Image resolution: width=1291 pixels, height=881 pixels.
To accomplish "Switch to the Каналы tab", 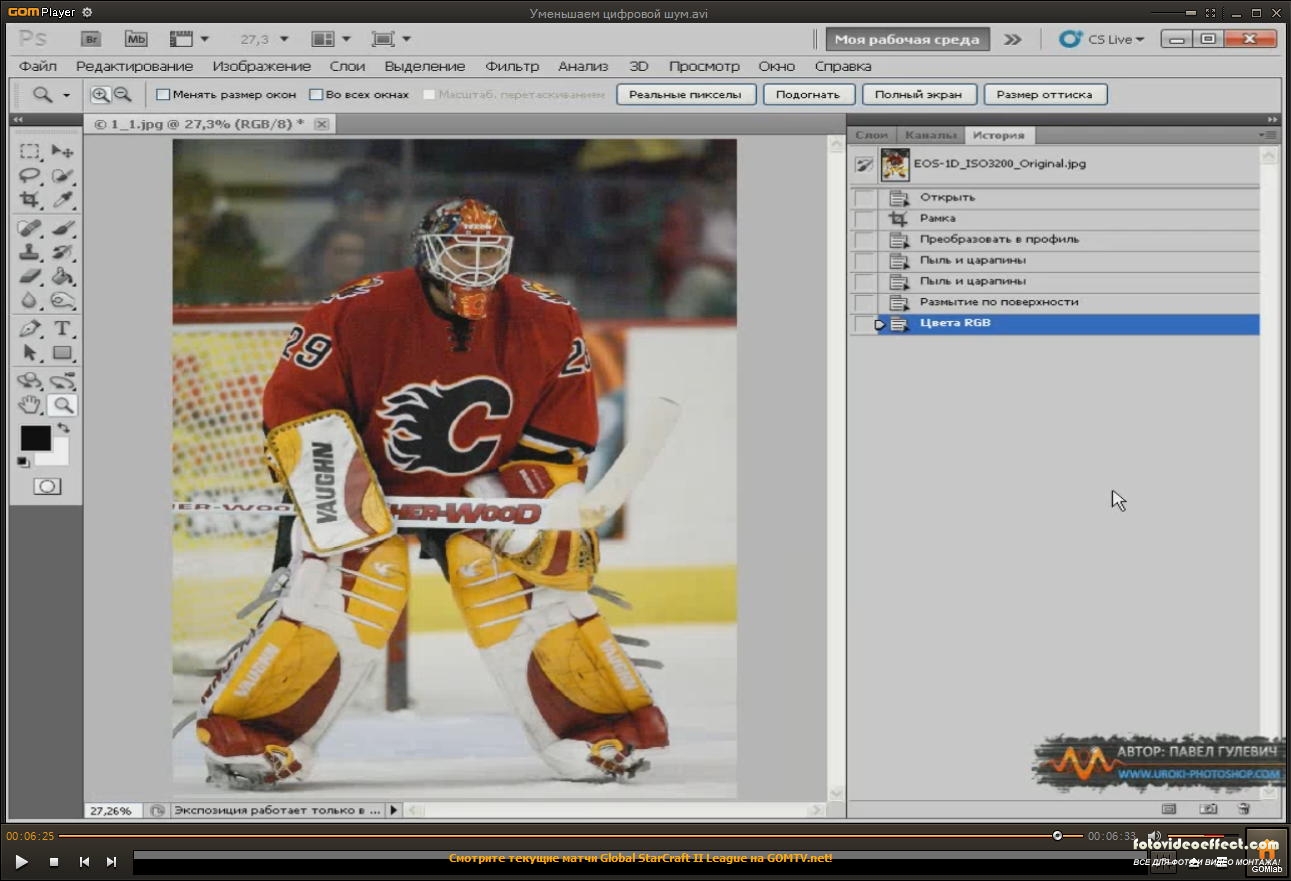I will tap(931, 135).
